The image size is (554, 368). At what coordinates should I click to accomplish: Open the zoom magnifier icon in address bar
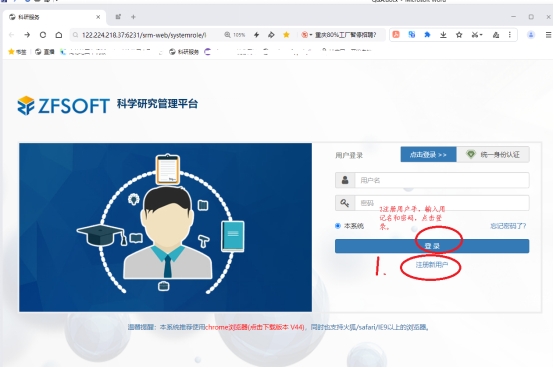click(x=227, y=35)
